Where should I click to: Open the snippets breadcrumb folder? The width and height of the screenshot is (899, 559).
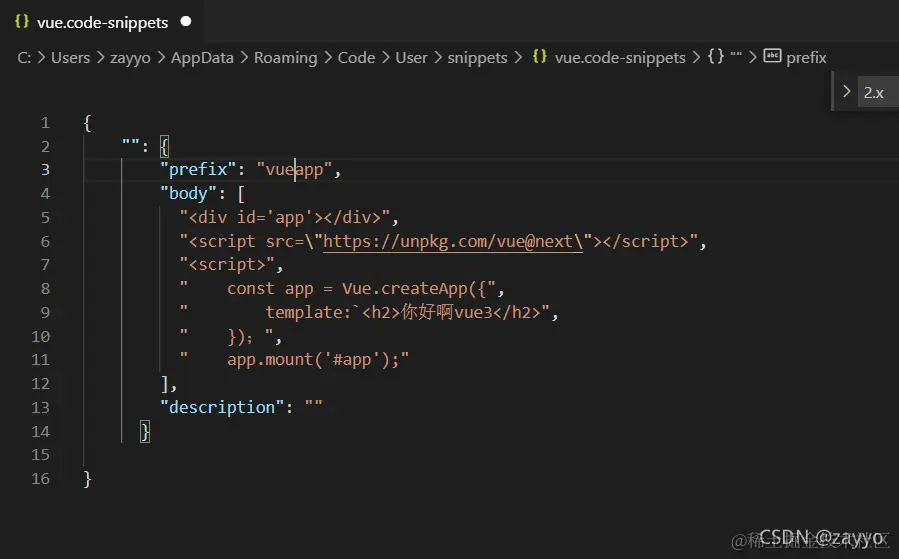point(477,58)
